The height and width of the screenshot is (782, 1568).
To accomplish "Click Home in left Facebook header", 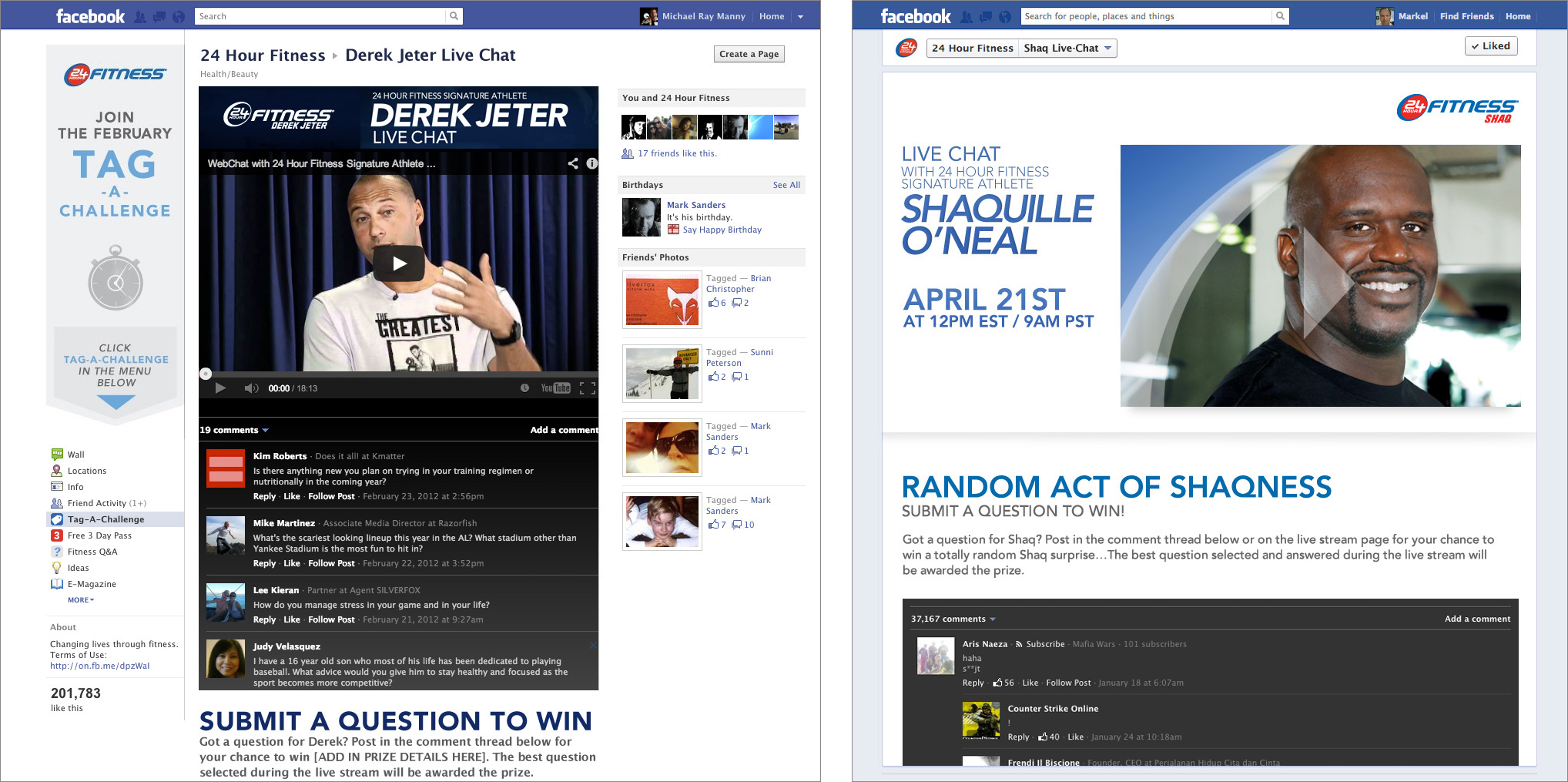I will pyautogui.click(x=772, y=16).
